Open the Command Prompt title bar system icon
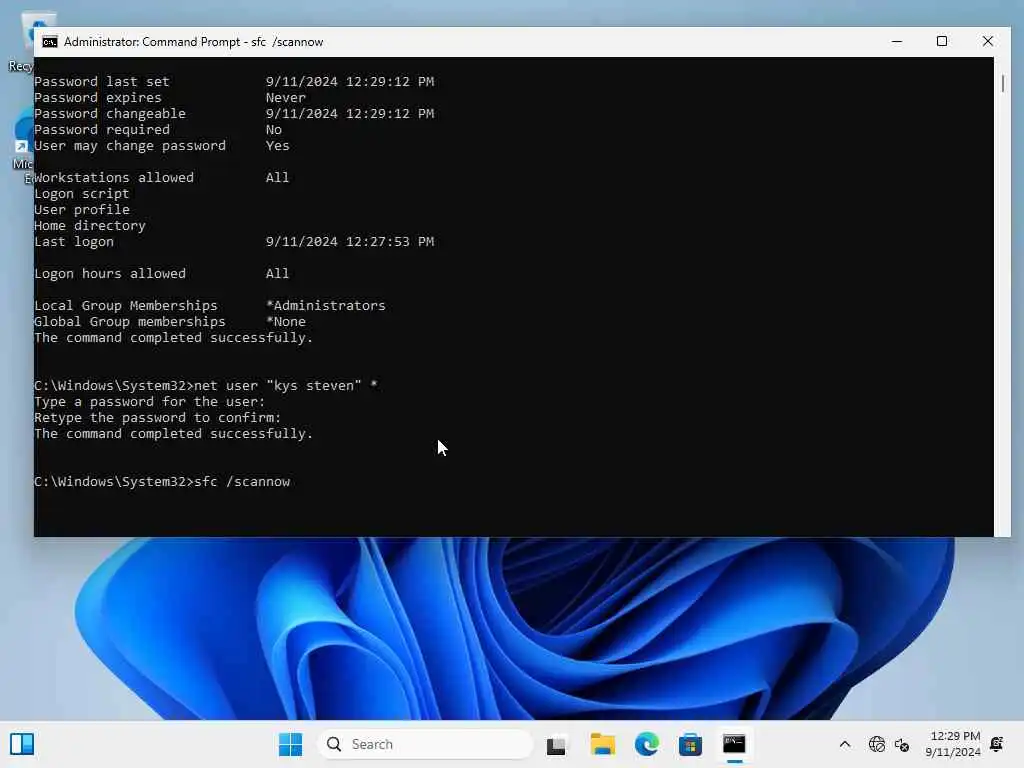 [x=50, y=42]
